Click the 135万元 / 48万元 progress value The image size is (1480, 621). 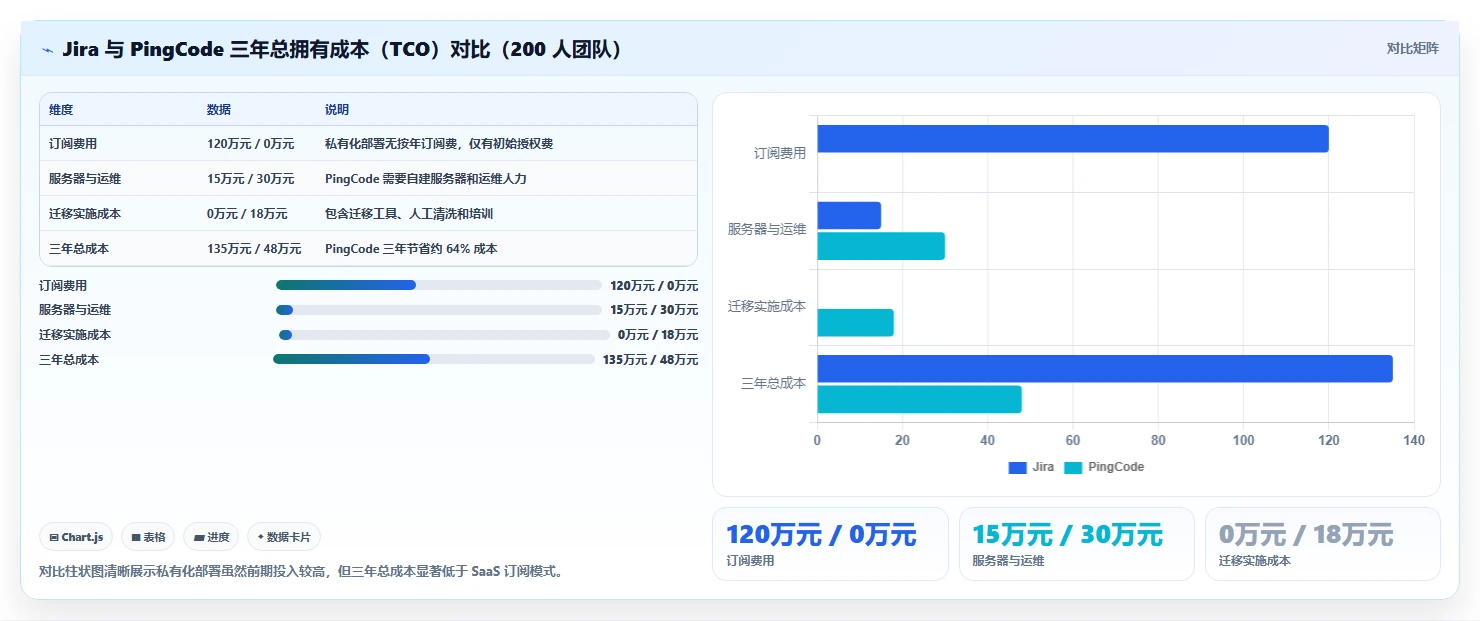[x=650, y=360]
